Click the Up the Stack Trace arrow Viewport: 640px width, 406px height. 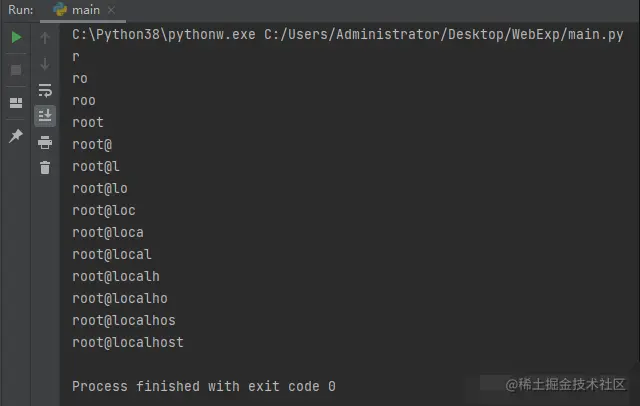(45, 37)
